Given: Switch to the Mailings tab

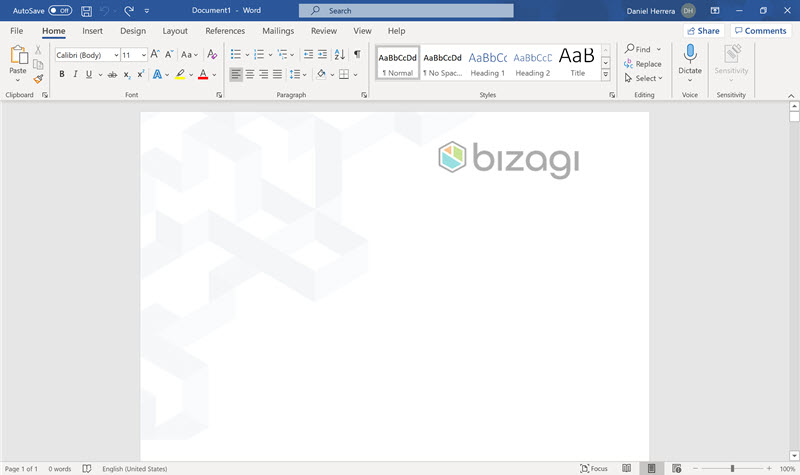Looking at the screenshot, I should click(278, 31).
